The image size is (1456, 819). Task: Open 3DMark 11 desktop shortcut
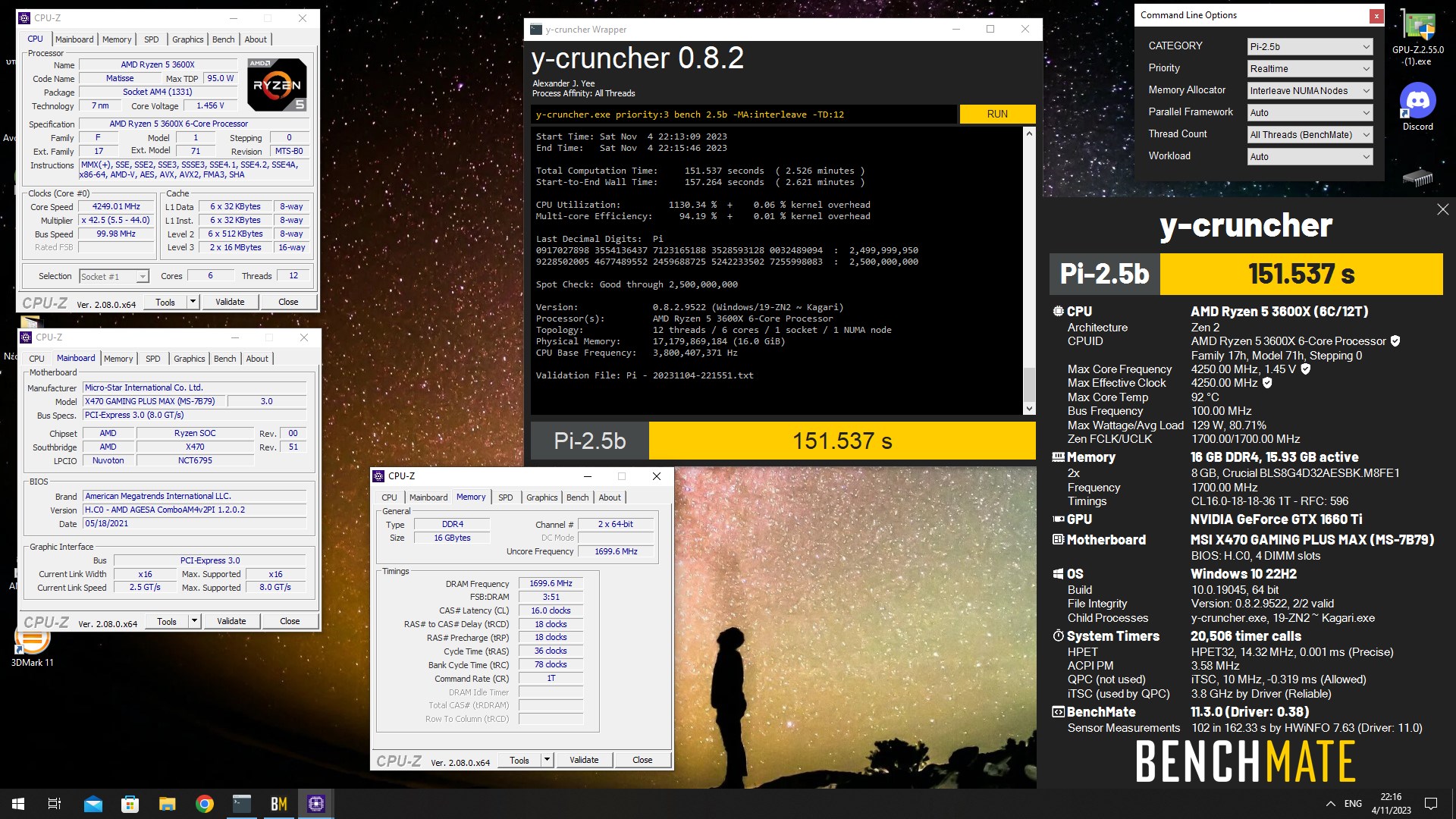click(x=33, y=646)
